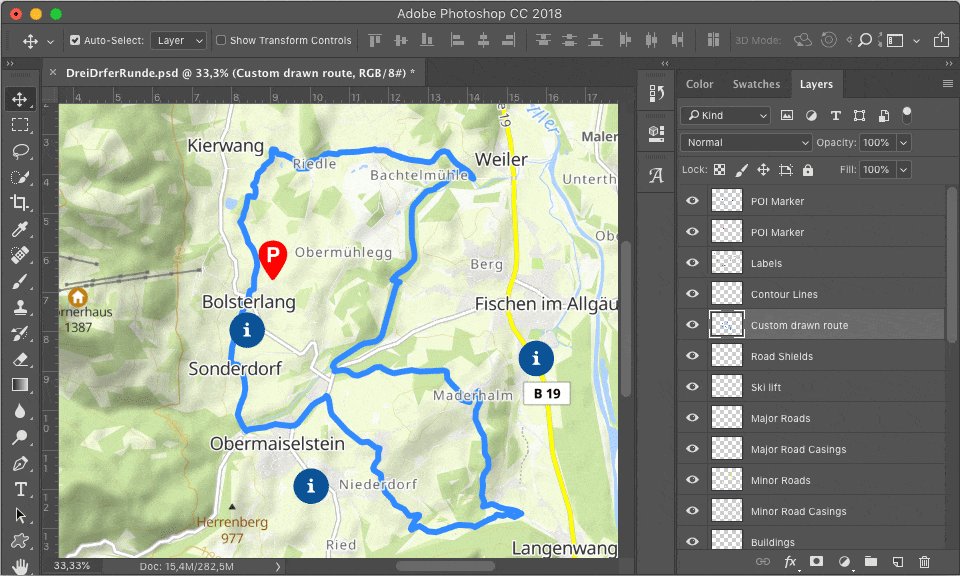
Task: Switch to the Color tab
Action: 699,85
